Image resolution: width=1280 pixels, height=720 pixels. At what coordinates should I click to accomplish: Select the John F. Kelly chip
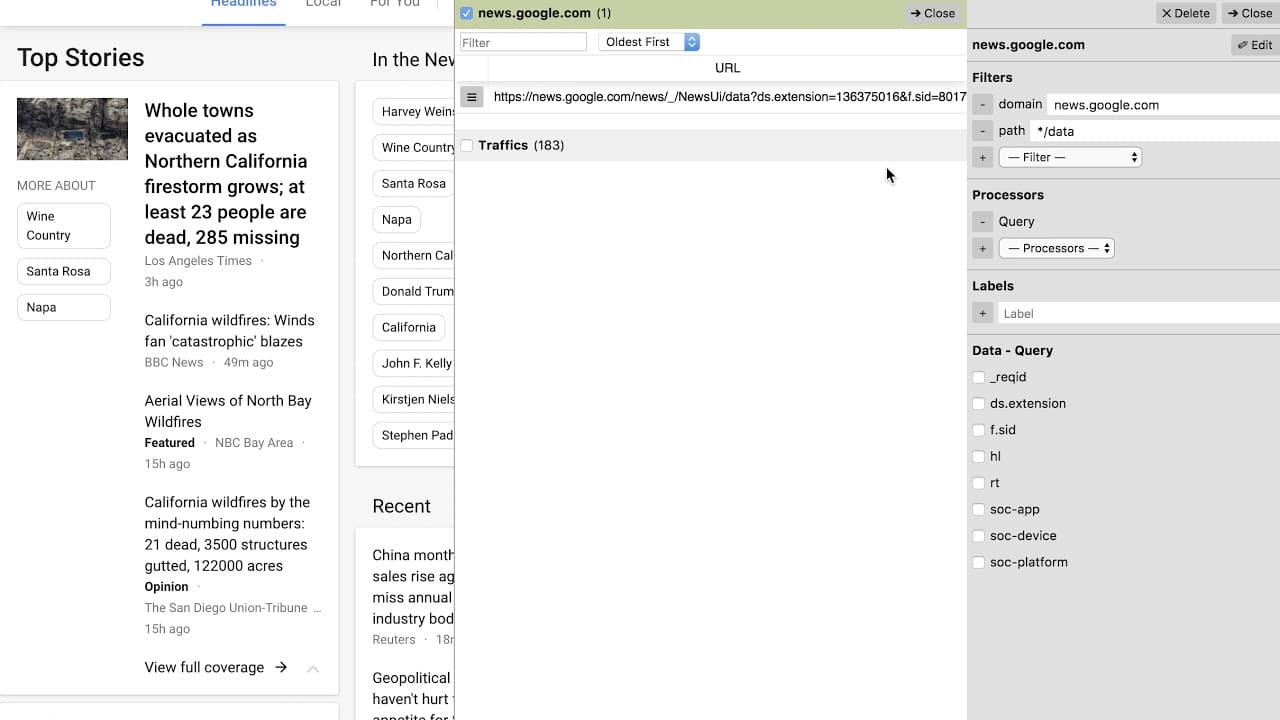(414, 363)
